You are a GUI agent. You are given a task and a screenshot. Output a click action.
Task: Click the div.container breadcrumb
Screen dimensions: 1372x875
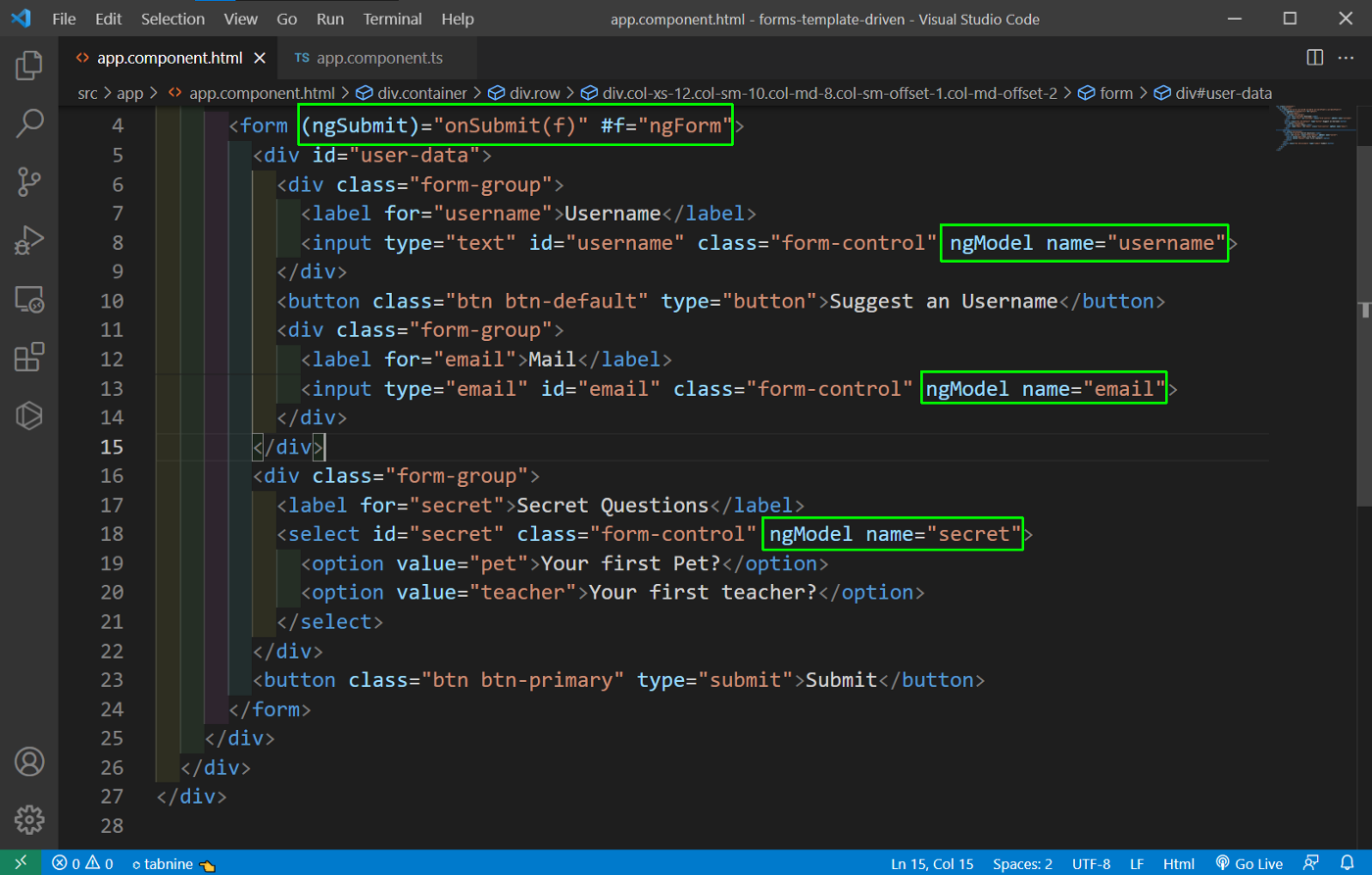[412, 93]
